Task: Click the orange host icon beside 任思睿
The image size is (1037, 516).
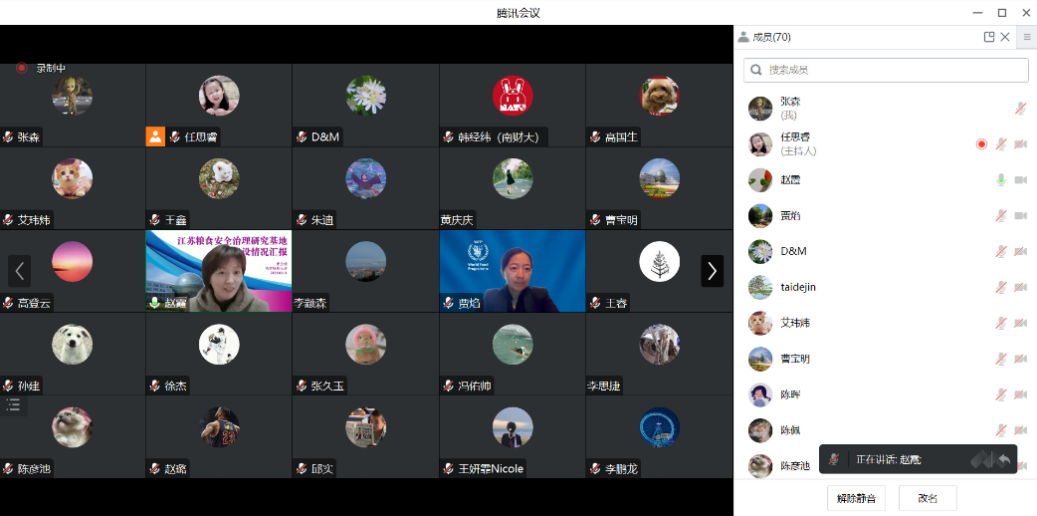Action: pos(155,137)
